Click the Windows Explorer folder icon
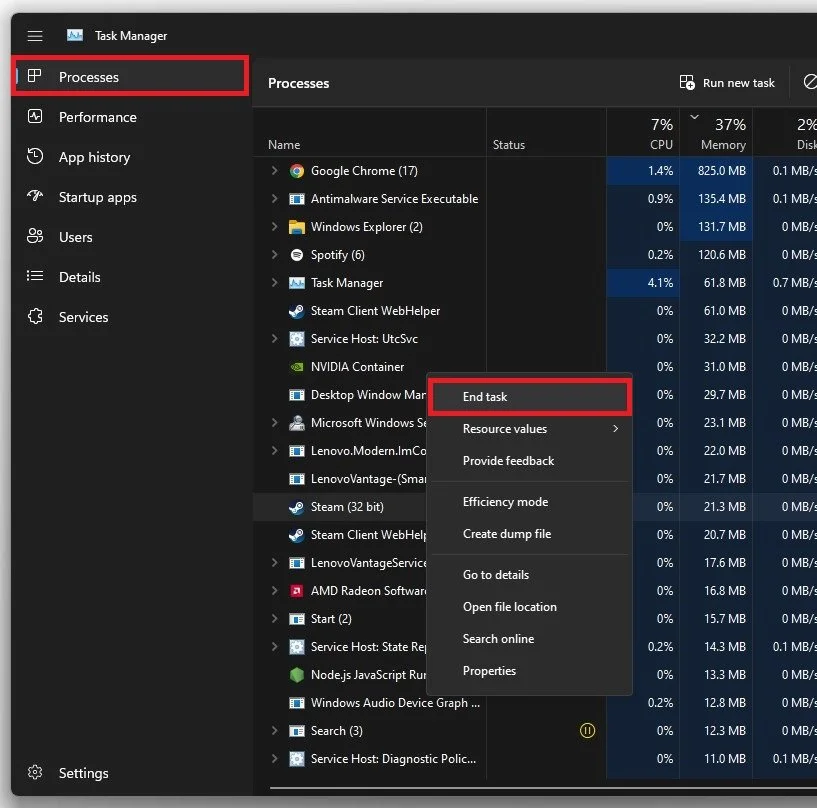Image resolution: width=817 pixels, height=808 pixels. (297, 227)
